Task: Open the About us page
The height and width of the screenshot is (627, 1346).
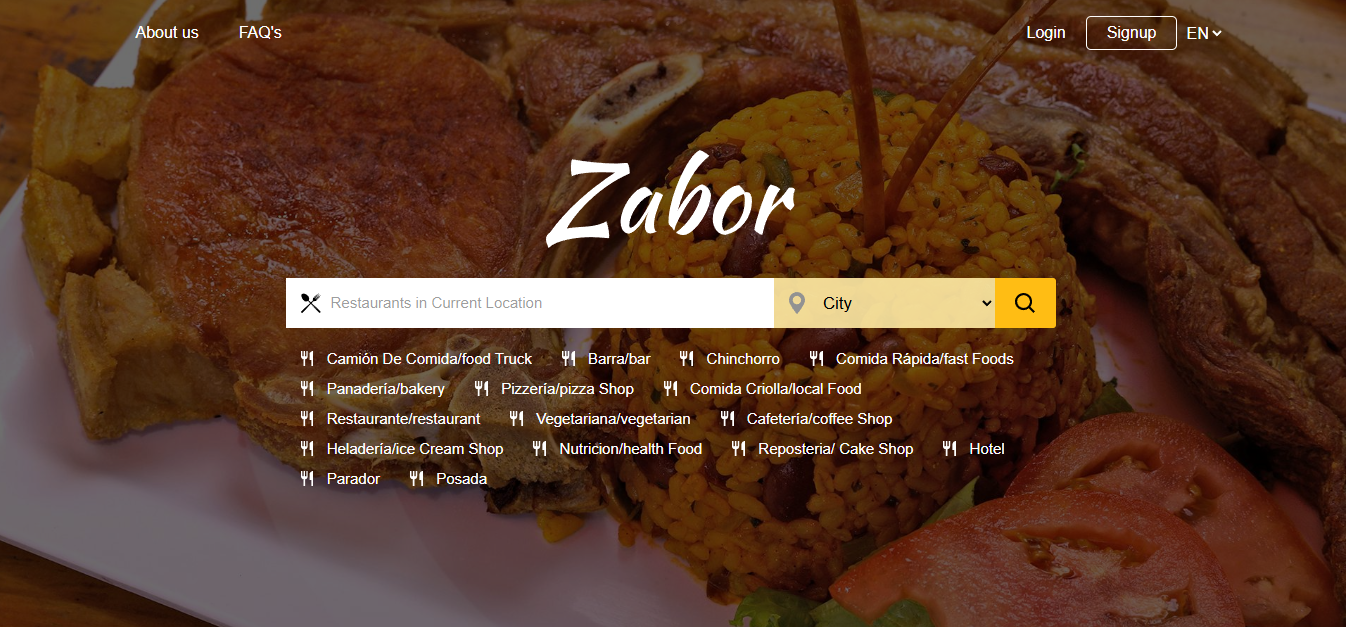Action: pyautogui.click(x=167, y=32)
